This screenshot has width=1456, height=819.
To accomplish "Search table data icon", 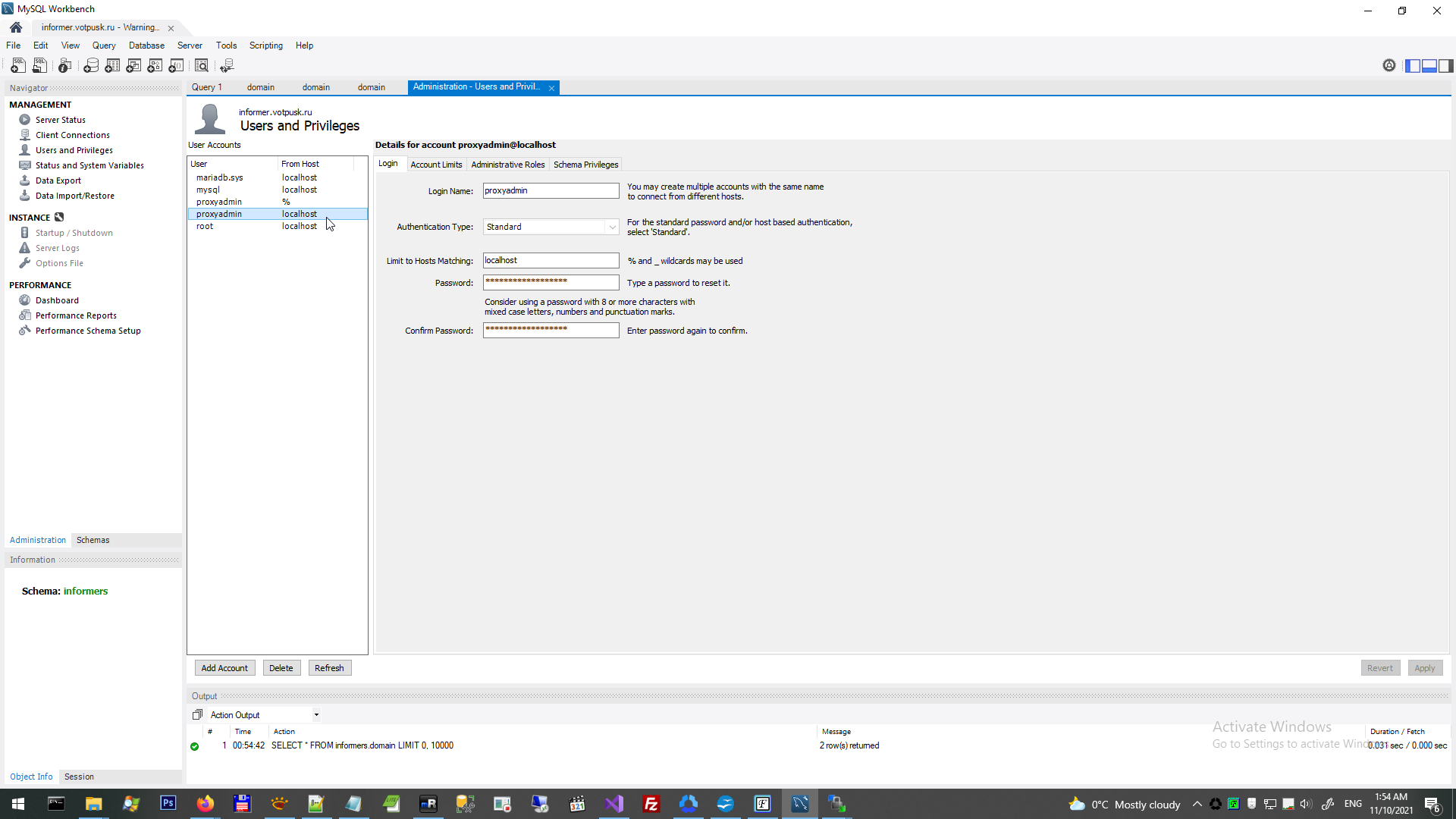I will (202, 66).
